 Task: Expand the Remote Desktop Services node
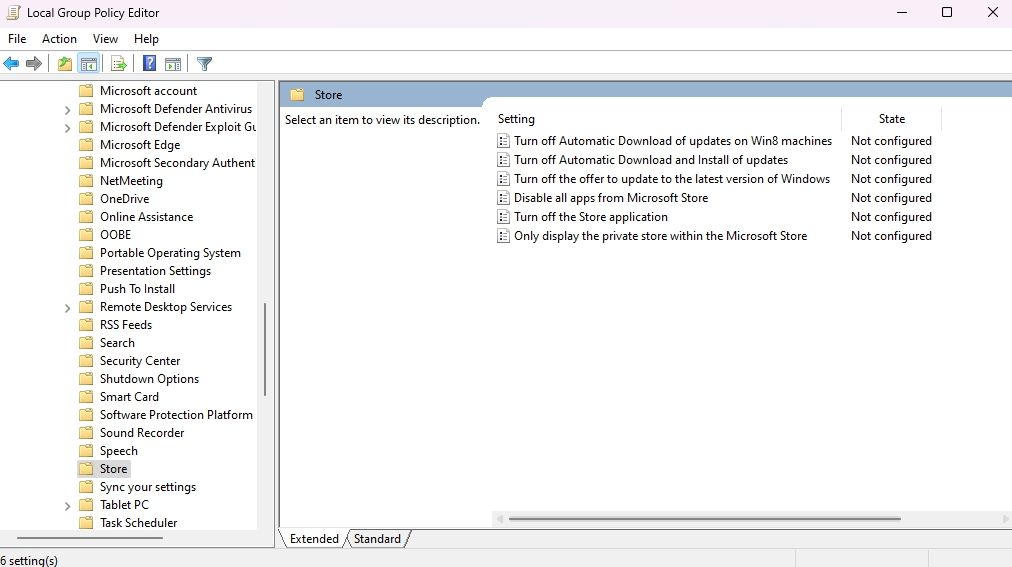click(67, 308)
